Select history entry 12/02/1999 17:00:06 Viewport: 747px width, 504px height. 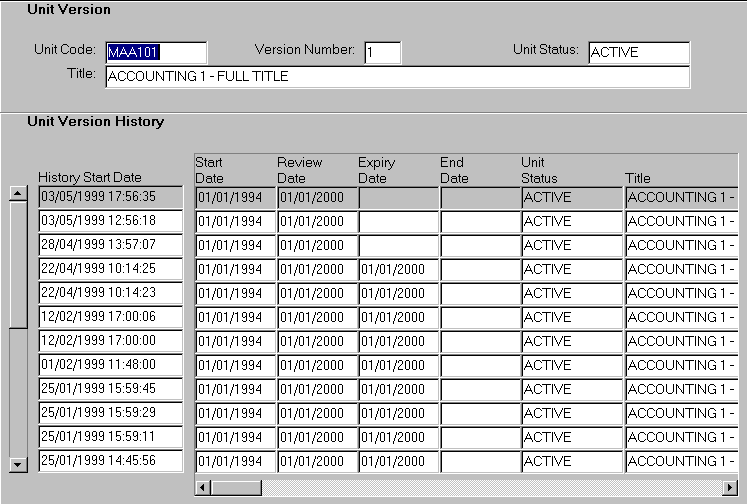coord(111,317)
